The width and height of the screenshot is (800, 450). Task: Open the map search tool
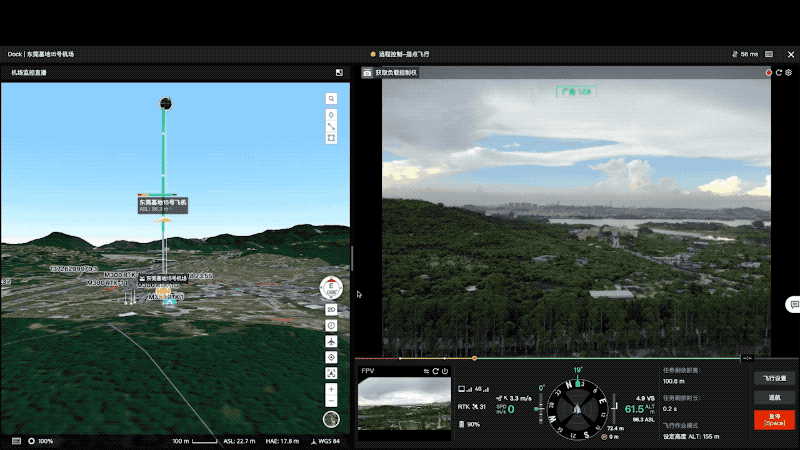331,98
